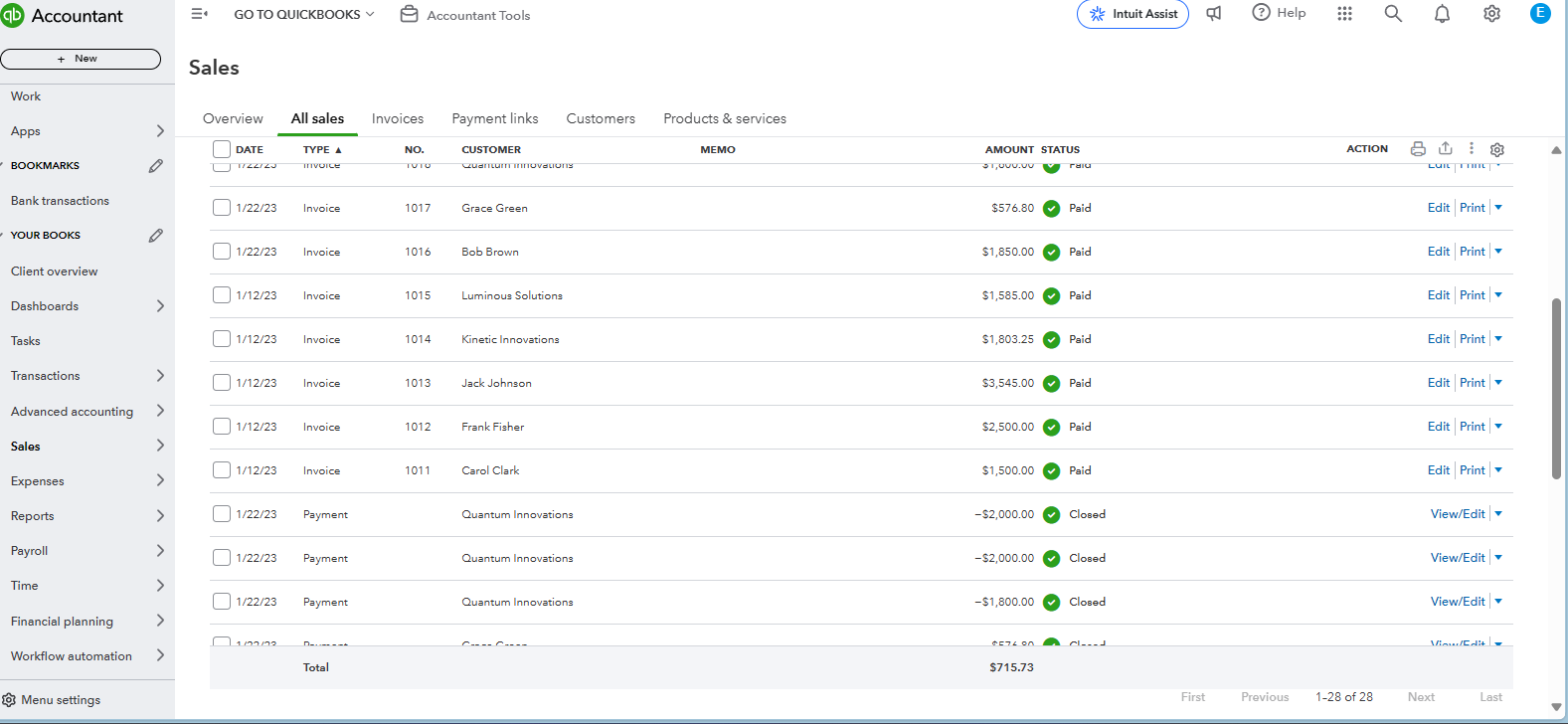Open notifications bell
The width and height of the screenshot is (1568, 724).
(1442, 14)
